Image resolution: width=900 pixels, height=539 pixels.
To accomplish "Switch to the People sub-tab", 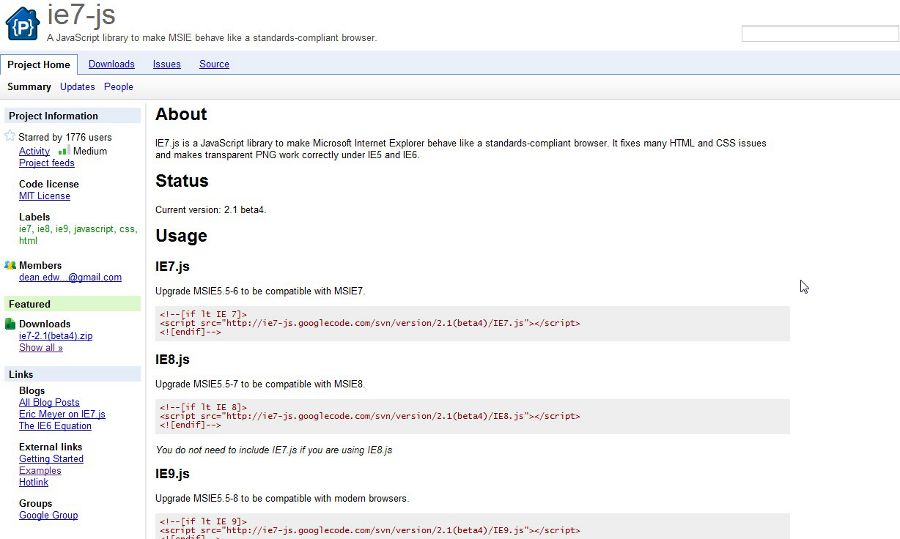I will point(118,87).
